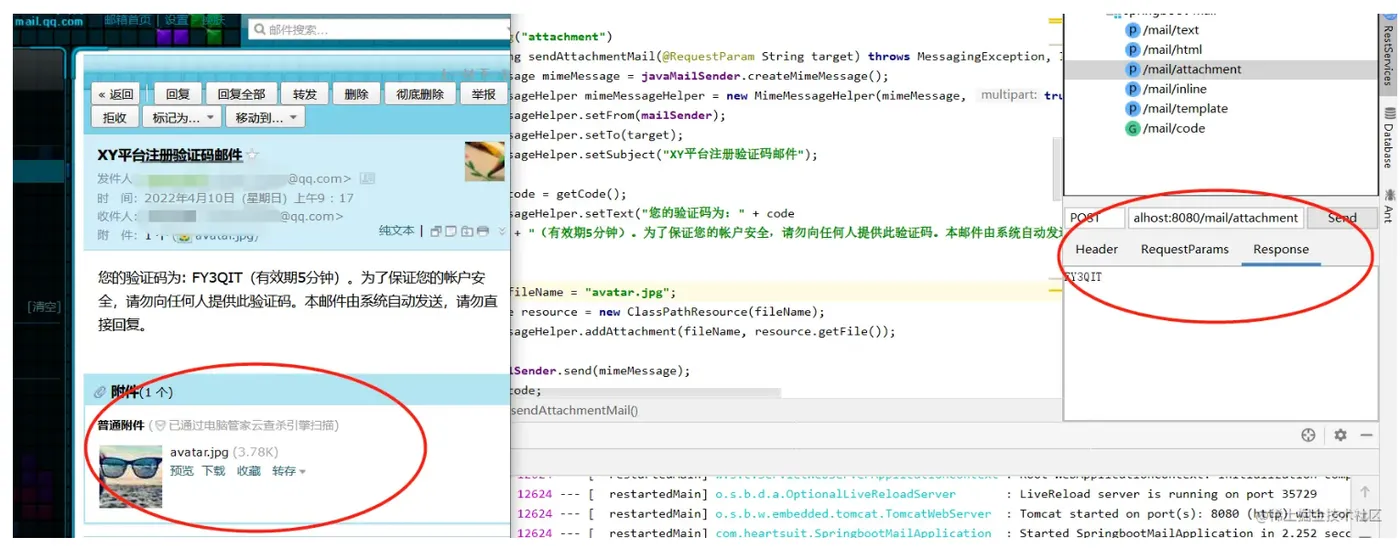Click the console up arrow icon
The height and width of the screenshot is (548, 1400).
(x=1365, y=492)
